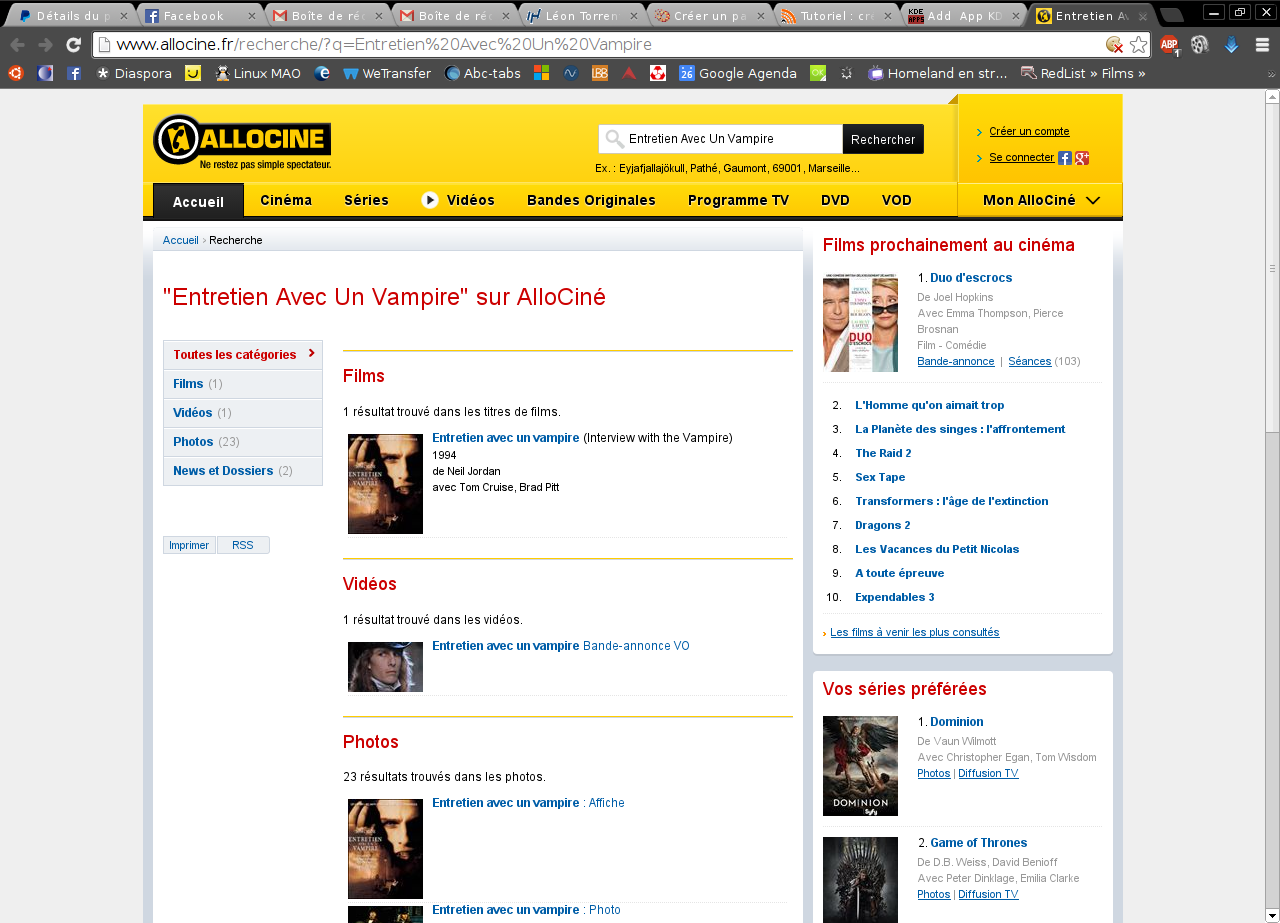
Task: Switch to the Tutoriel browser tab
Action: point(837,16)
